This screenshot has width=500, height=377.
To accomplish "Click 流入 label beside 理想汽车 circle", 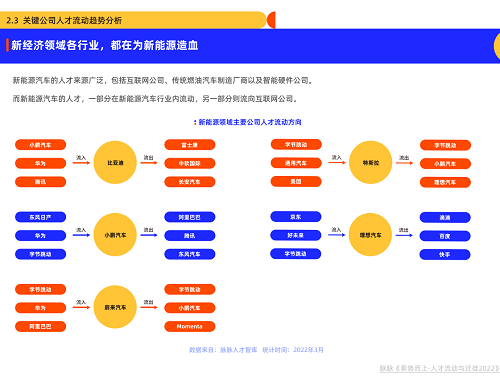I will [x=337, y=230].
